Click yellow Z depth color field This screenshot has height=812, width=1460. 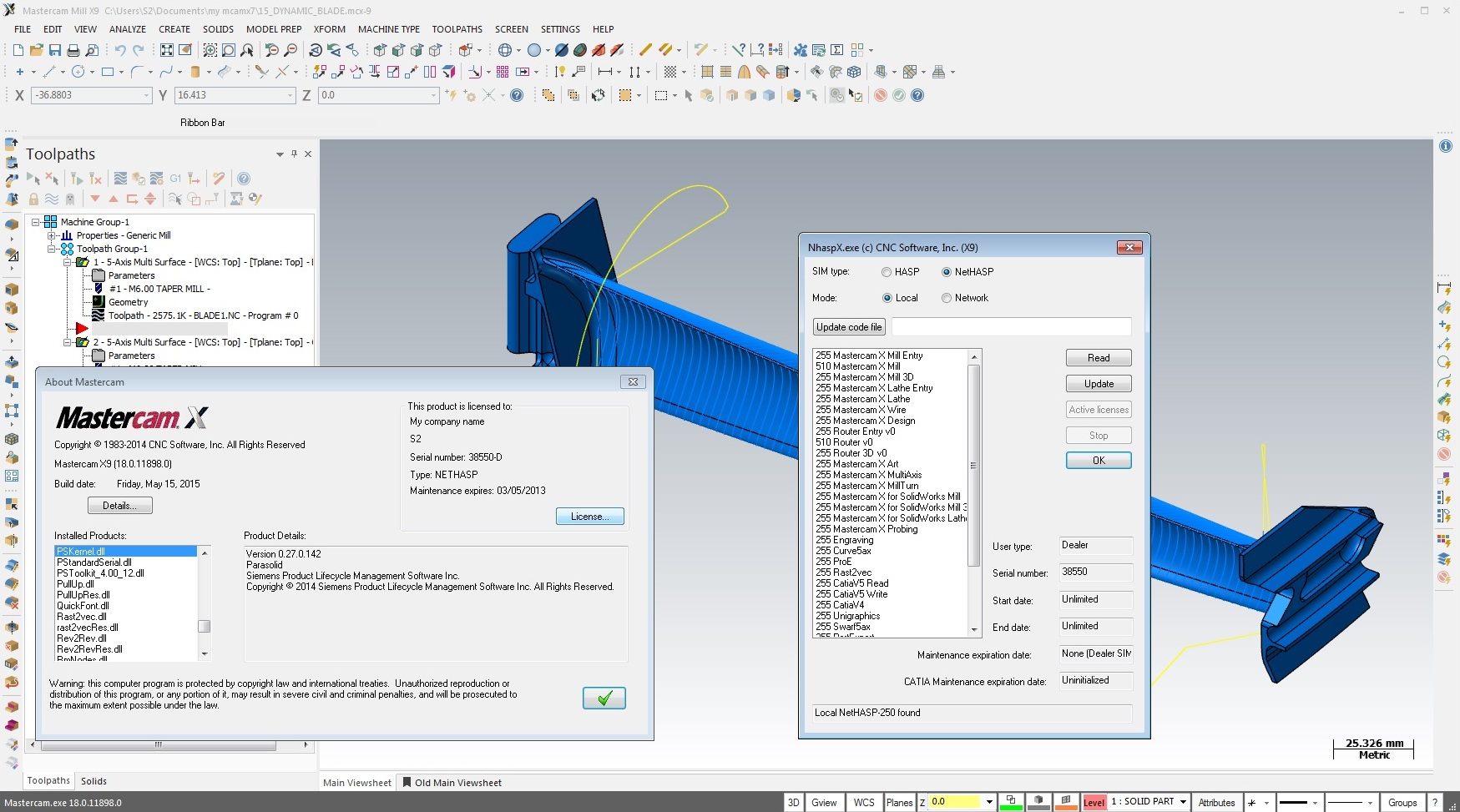pyautogui.click(x=955, y=802)
